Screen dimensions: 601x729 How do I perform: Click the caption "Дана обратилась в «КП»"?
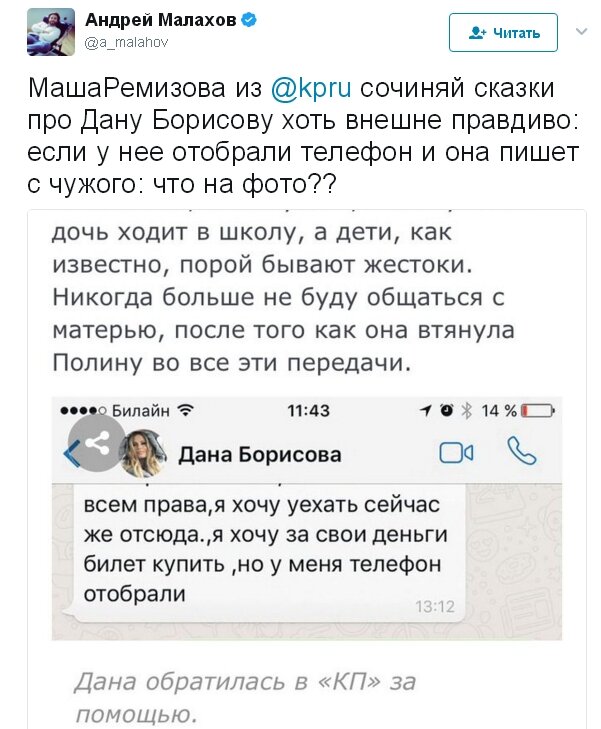(244, 683)
